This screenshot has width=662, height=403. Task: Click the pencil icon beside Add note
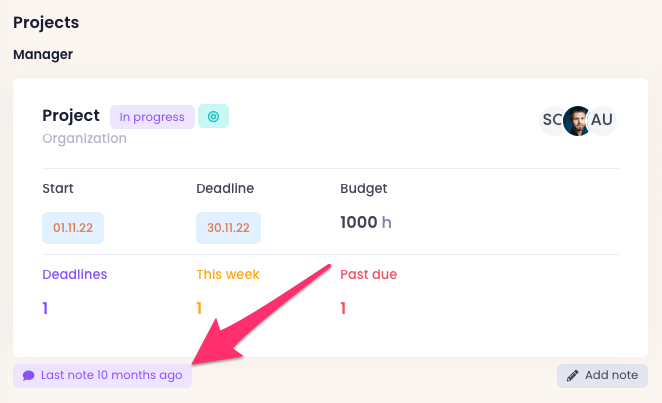(x=573, y=376)
